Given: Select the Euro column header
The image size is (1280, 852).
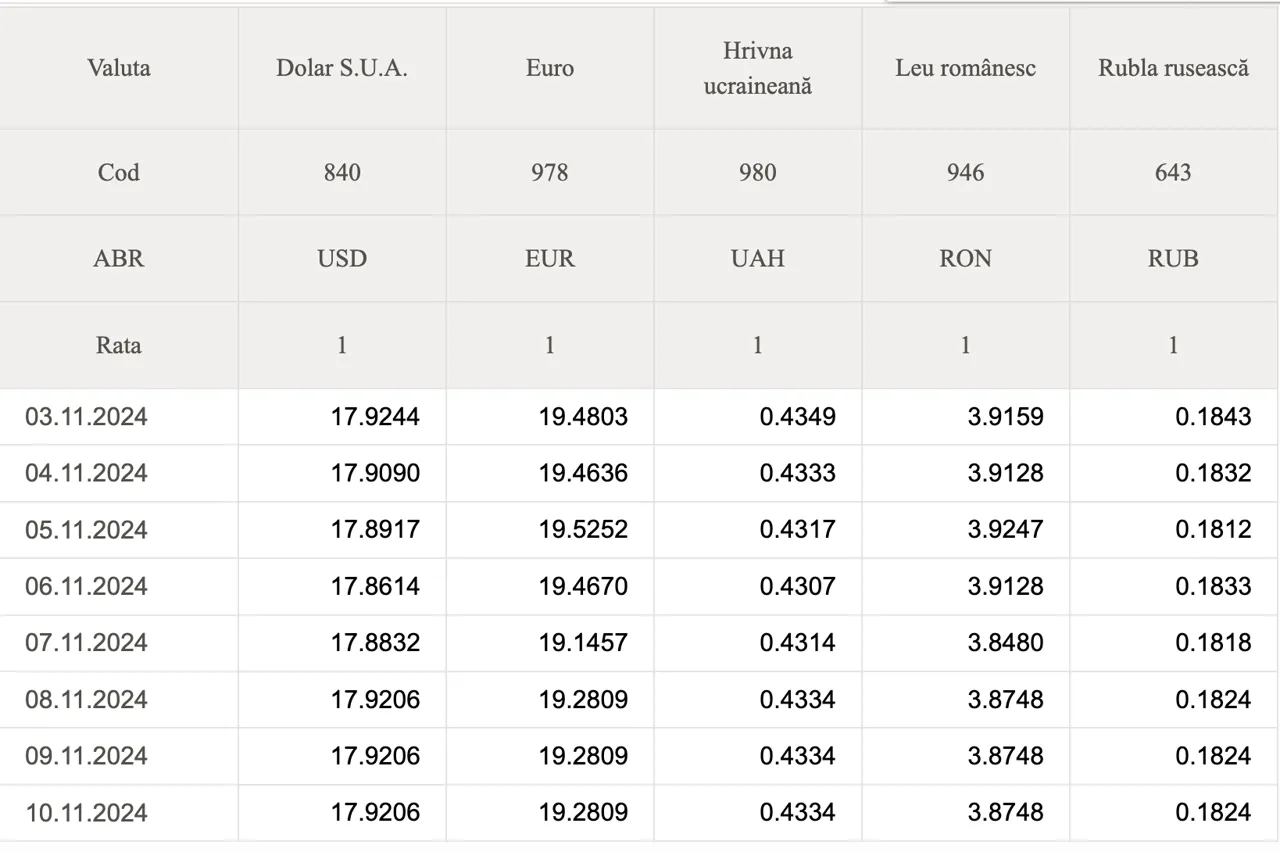Looking at the screenshot, I should 550,68.
